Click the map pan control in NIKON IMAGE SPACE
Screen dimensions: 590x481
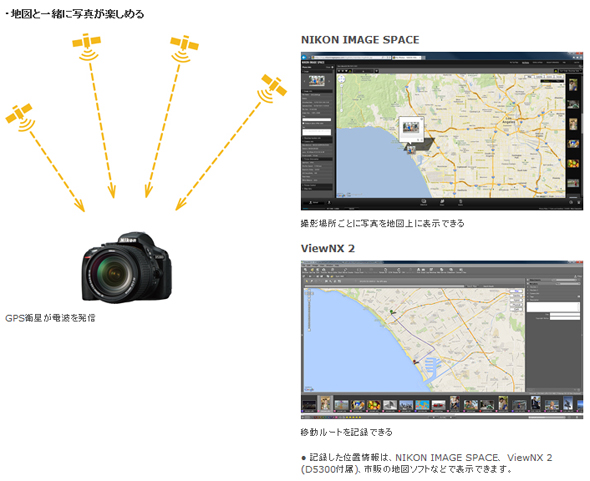pos(341,79)
